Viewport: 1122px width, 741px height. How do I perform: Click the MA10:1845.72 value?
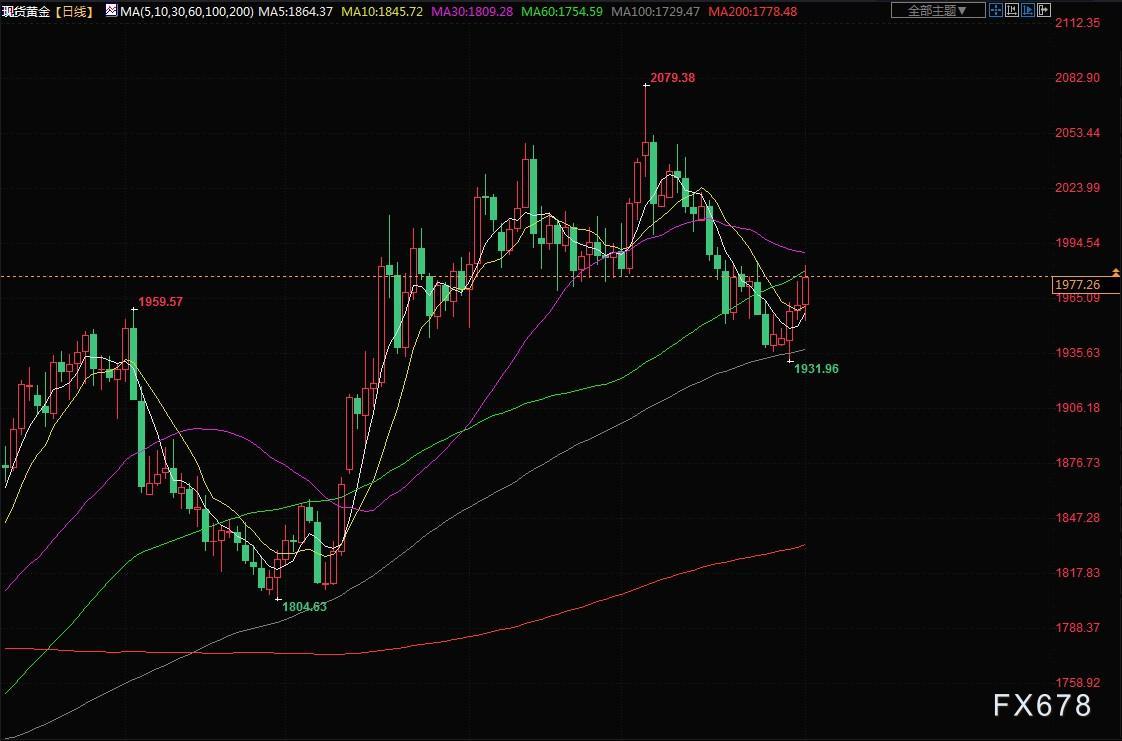(382, 11)
